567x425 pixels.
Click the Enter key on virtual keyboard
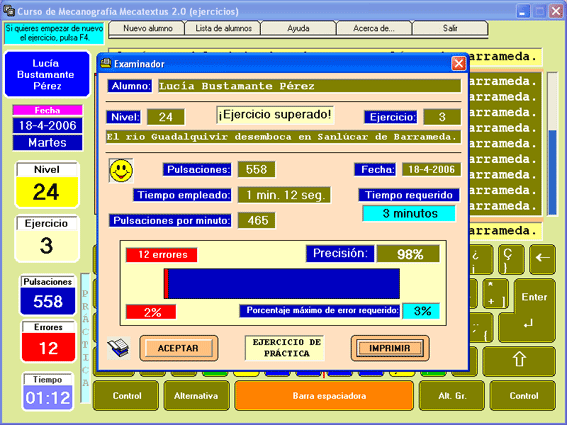(x=533, y=310)
